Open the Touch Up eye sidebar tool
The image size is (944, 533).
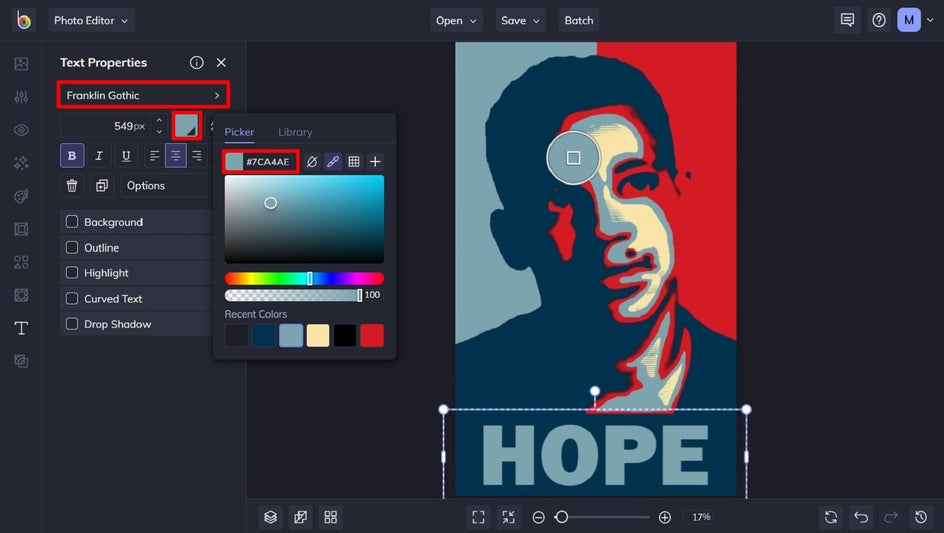pos(21,130)
